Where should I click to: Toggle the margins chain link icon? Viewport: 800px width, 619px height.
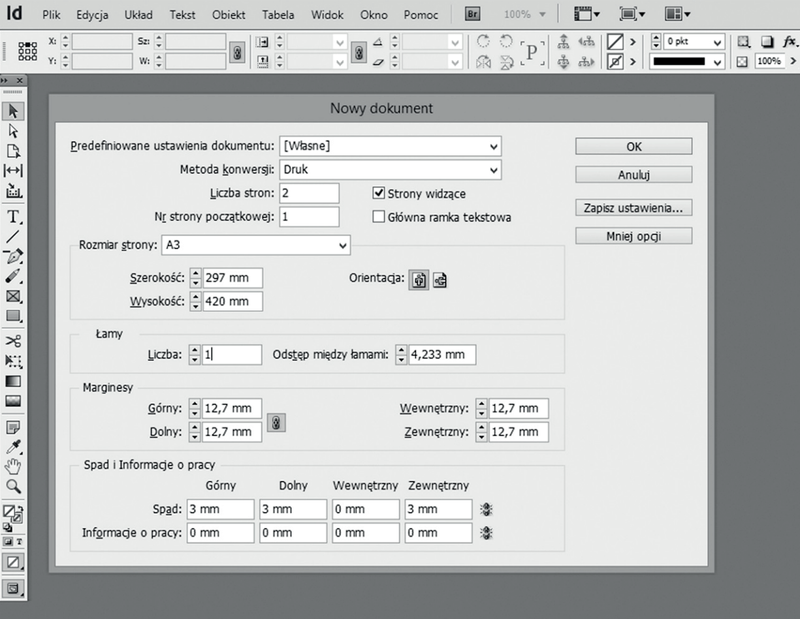coord(278,421)
